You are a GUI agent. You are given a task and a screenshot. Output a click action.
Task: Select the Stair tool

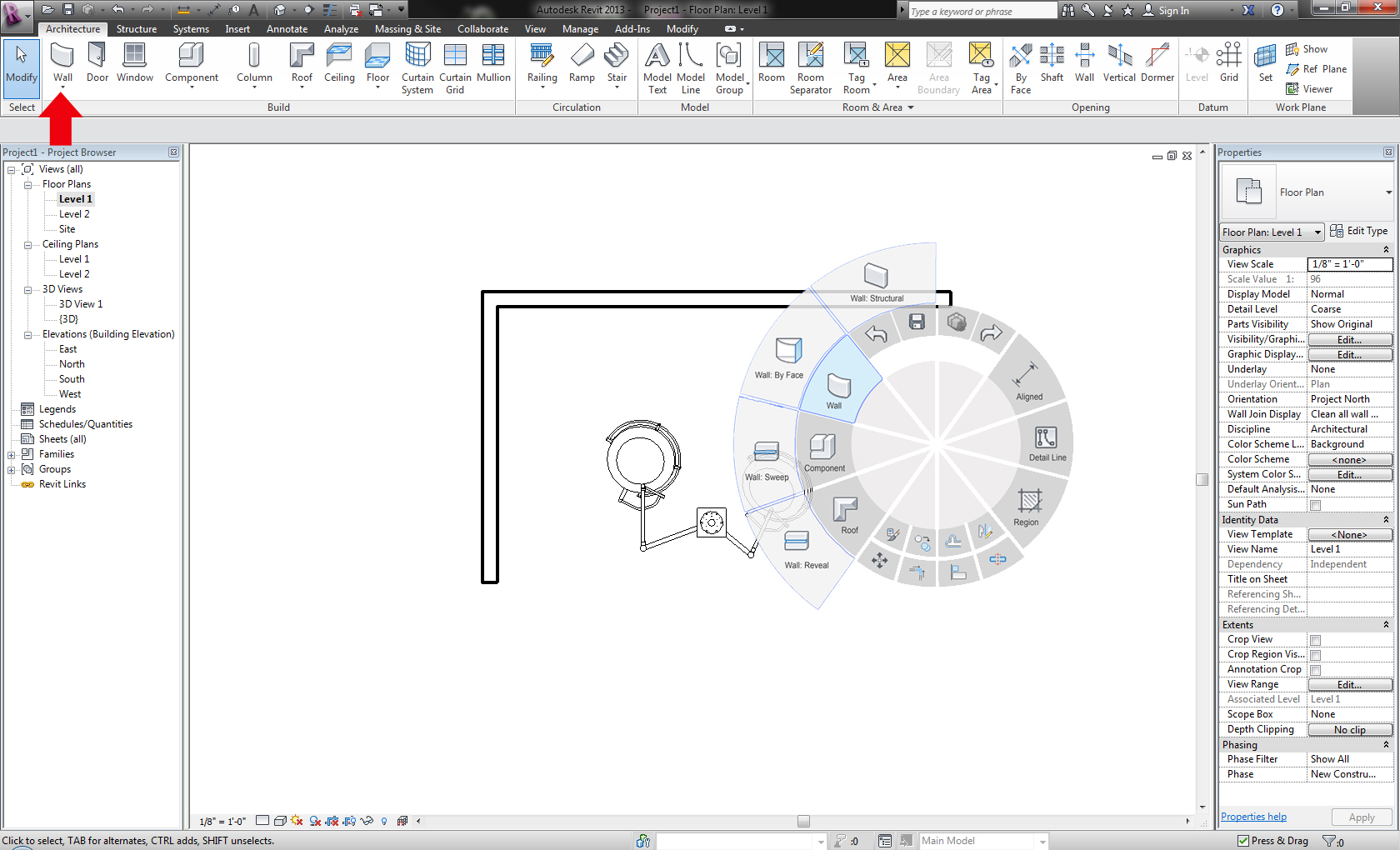617,62
